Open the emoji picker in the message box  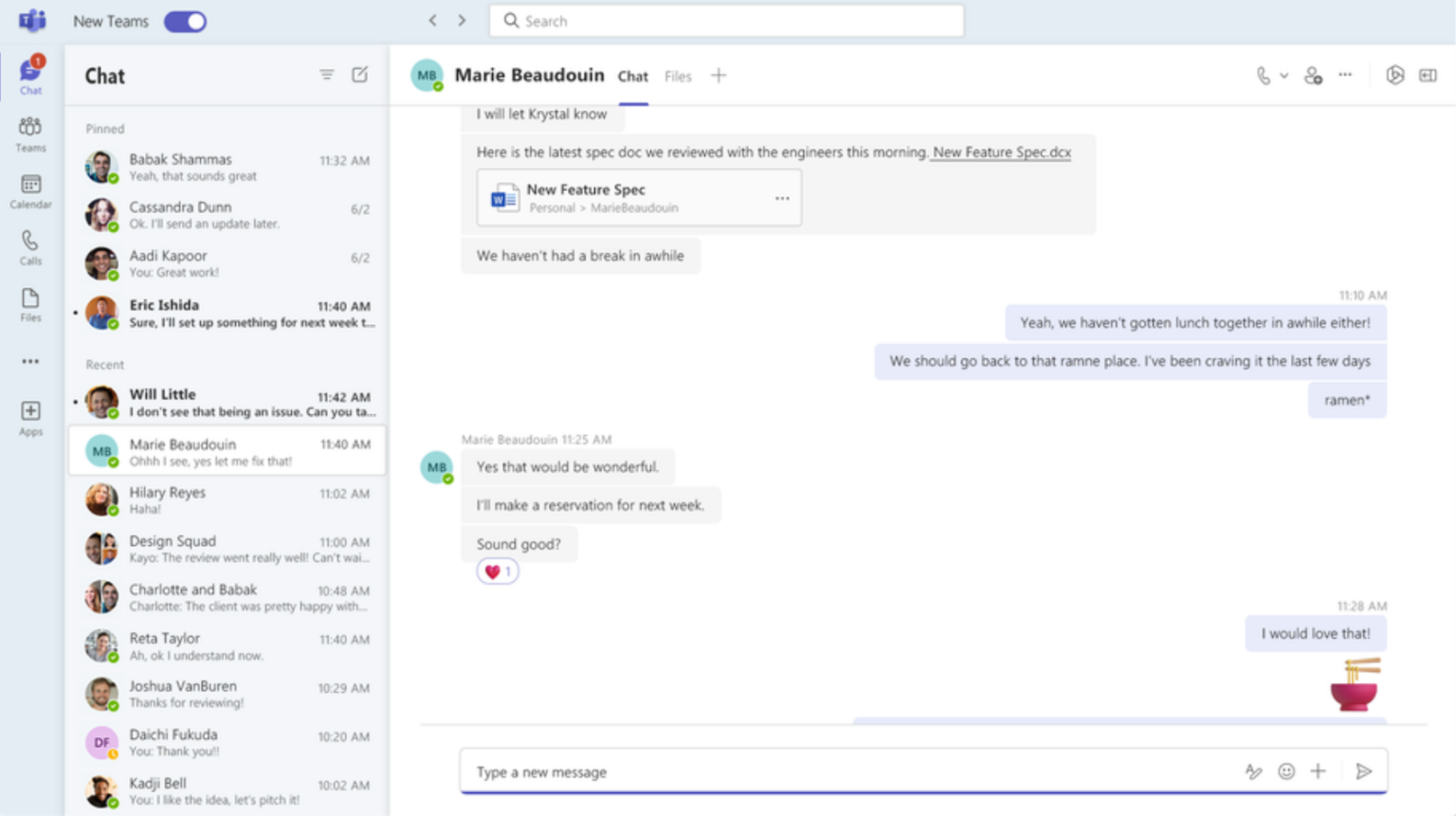tap(1286, 771)
